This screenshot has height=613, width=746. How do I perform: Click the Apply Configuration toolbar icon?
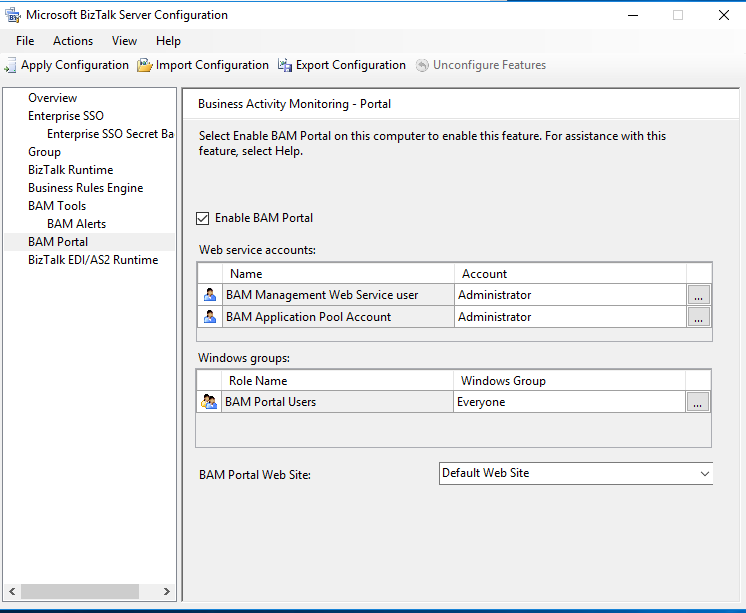(10, 65)
